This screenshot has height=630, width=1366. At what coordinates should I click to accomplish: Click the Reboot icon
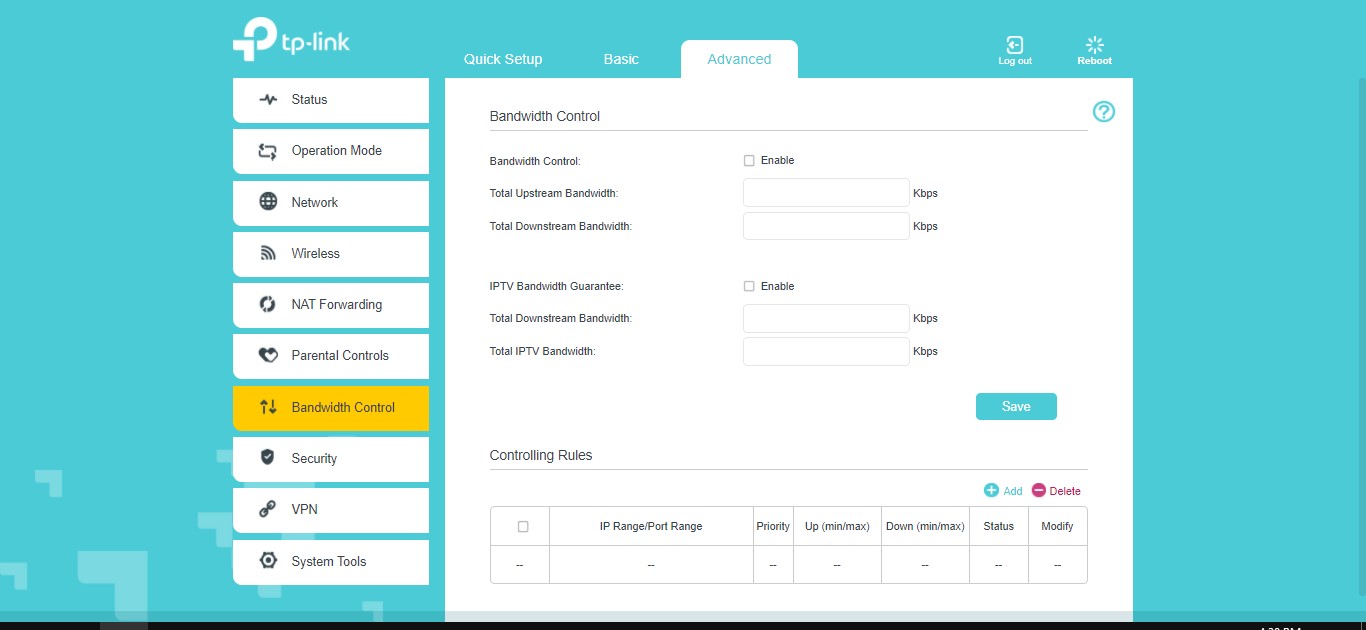[1094, 45]
